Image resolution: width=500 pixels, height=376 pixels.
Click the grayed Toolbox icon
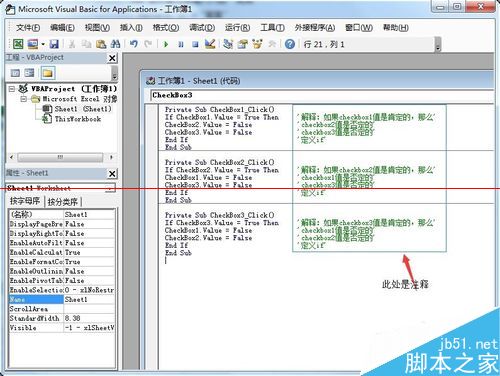click(272, 44)
